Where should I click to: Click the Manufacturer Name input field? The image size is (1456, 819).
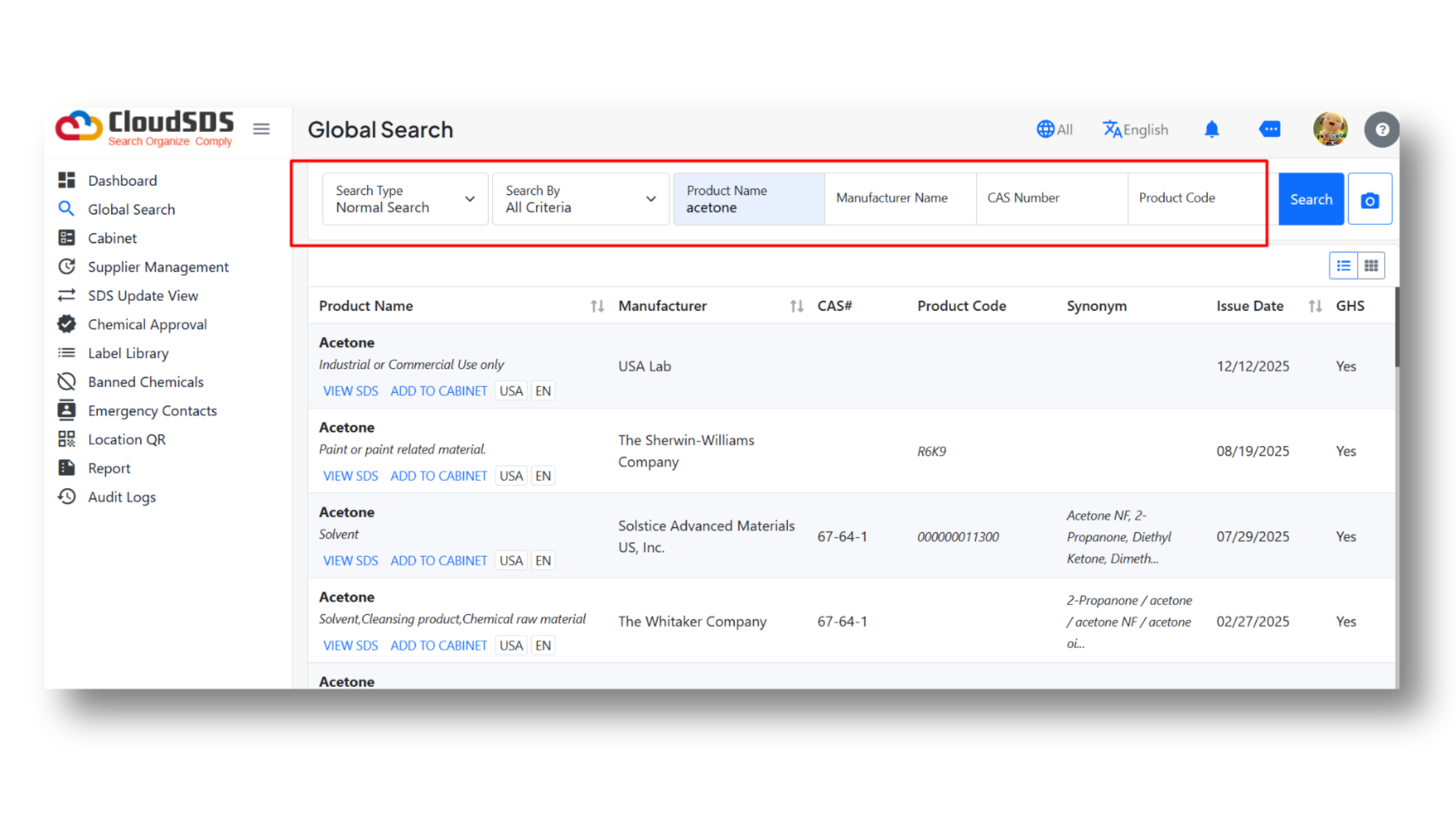(900, 199)
